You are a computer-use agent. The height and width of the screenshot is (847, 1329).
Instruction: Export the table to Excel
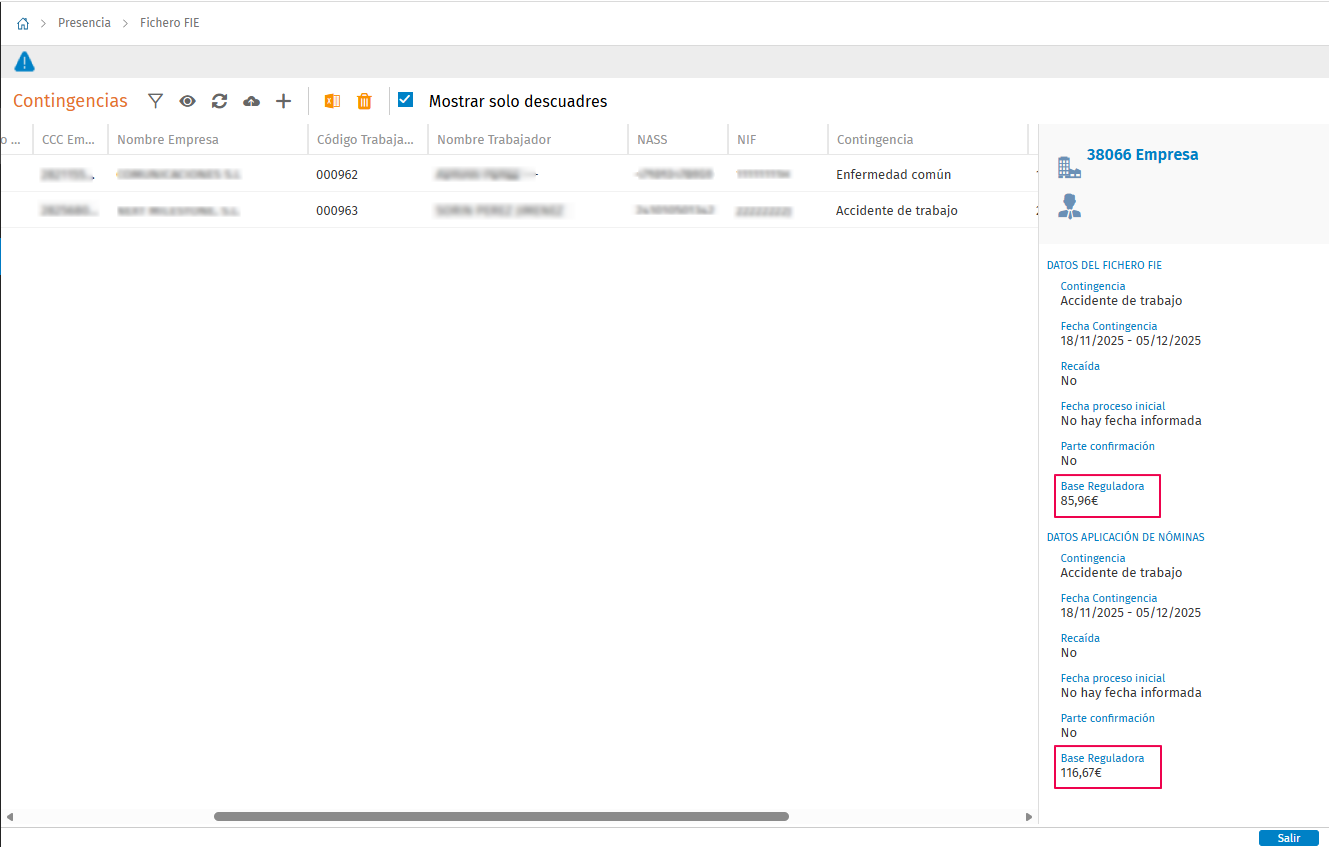[333, 101]
